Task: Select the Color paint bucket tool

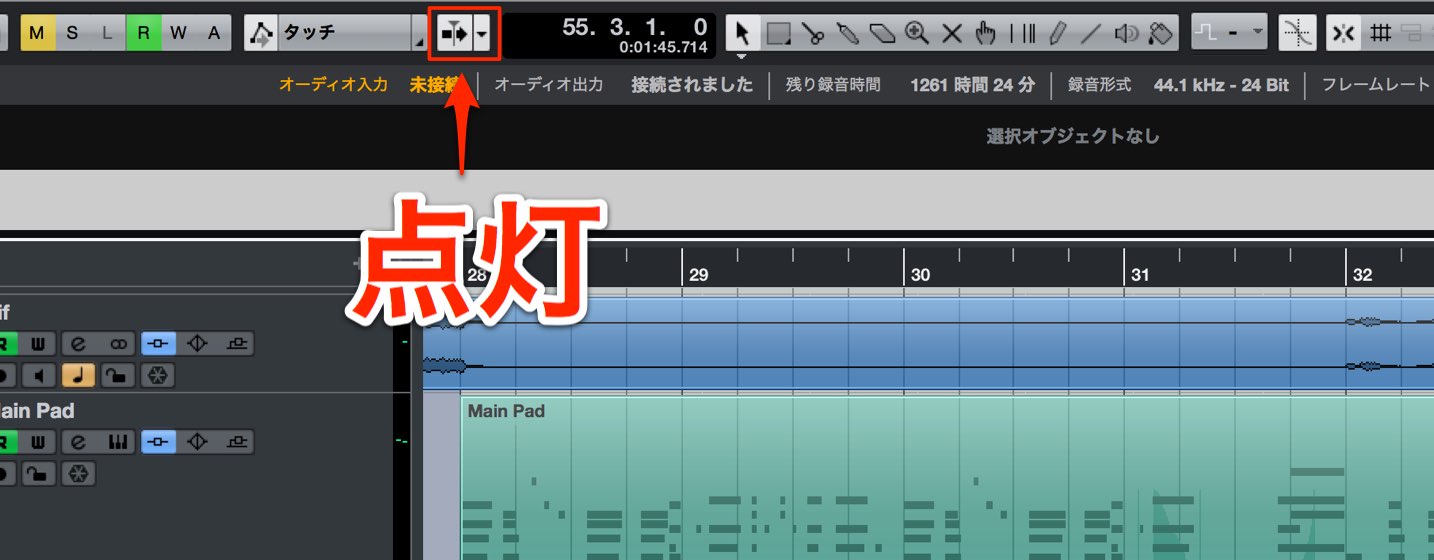Action: [x=1161, y=33]
